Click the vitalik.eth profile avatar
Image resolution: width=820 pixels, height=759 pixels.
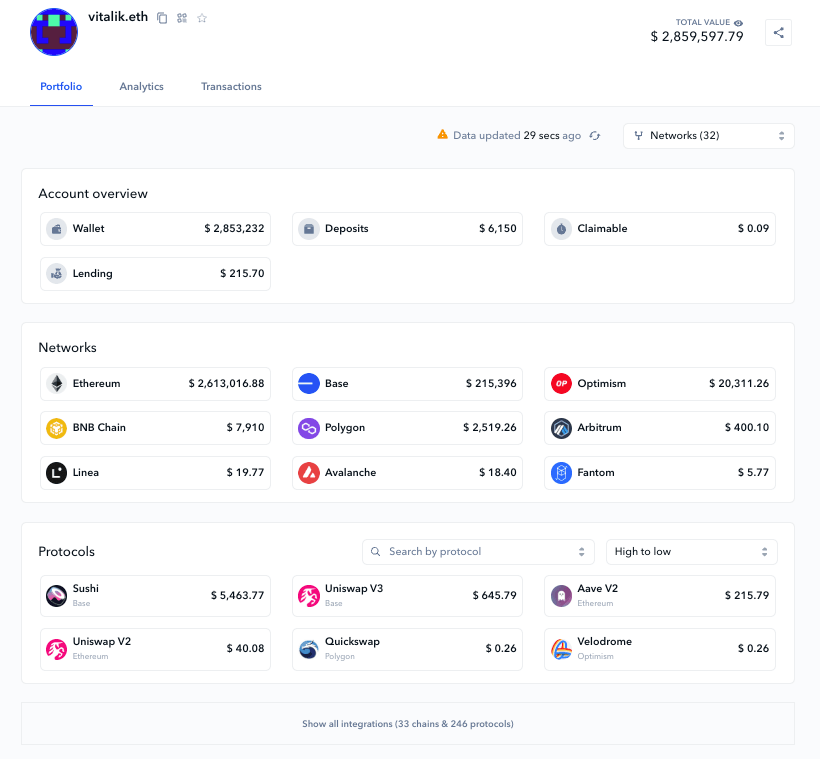pyautogui.click(x=54, y=32)
